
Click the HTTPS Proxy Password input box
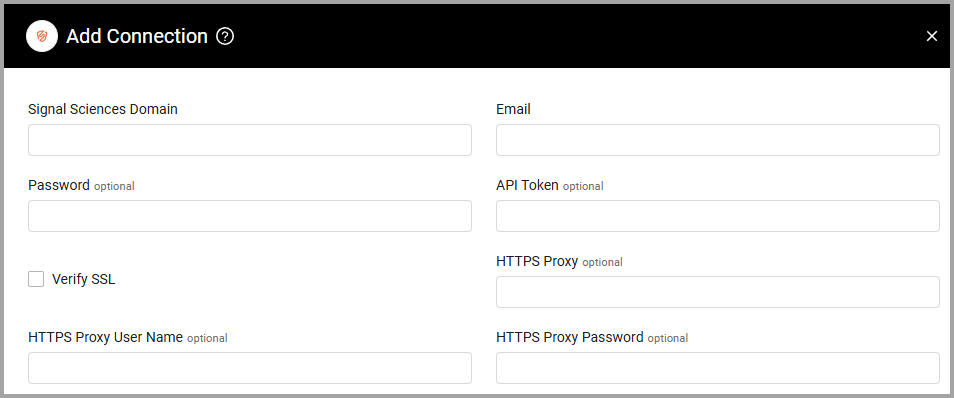[718, 368]
